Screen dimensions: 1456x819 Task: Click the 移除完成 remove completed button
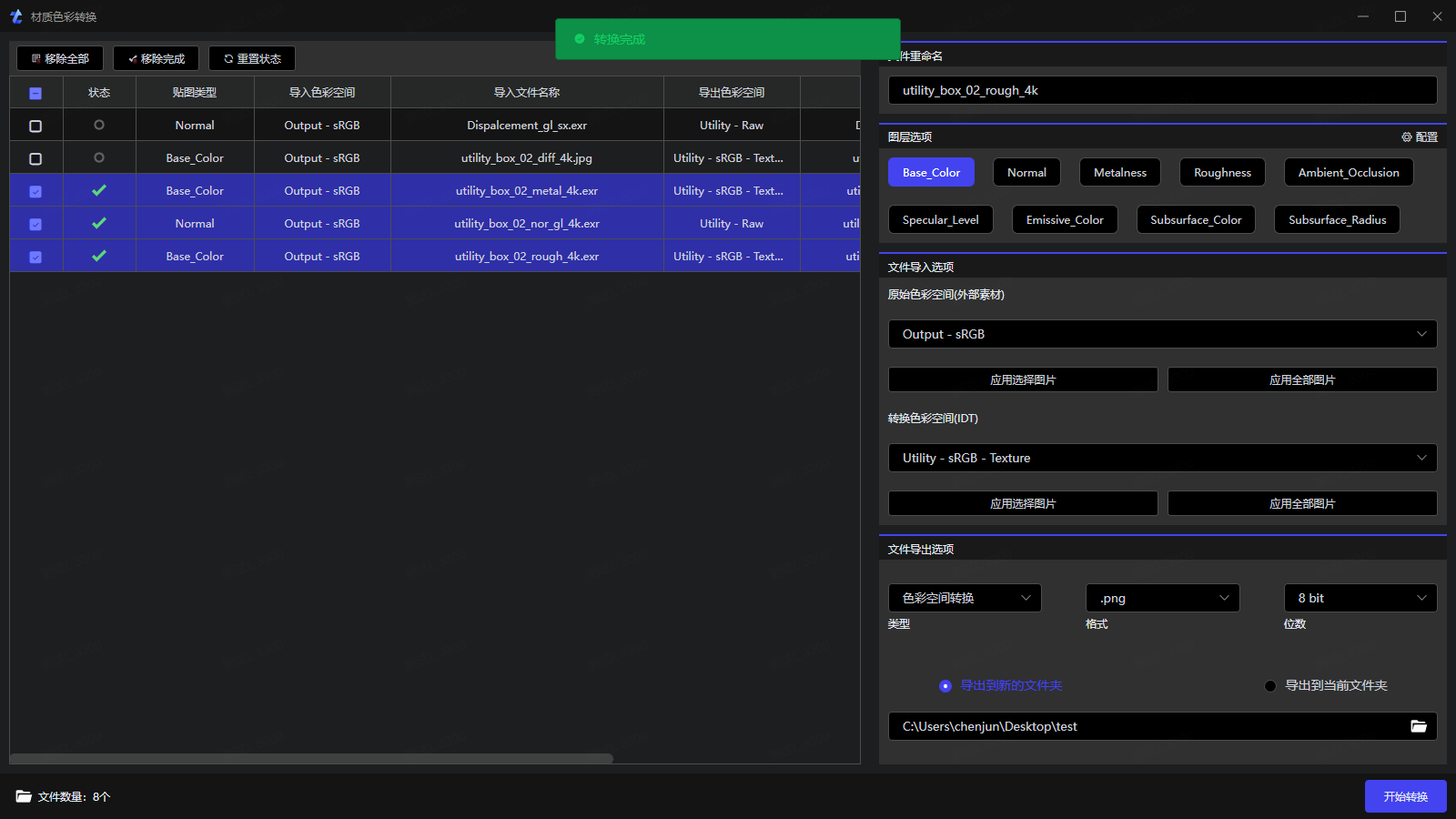[156, 58]
